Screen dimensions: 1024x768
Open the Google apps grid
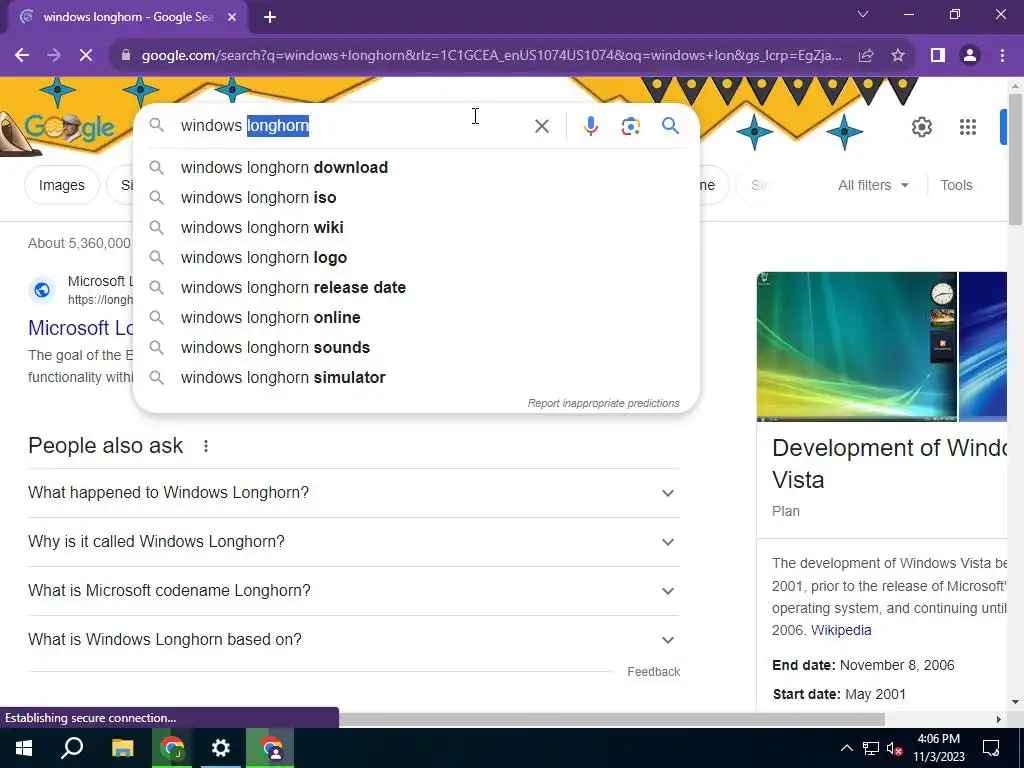point(968,127)
